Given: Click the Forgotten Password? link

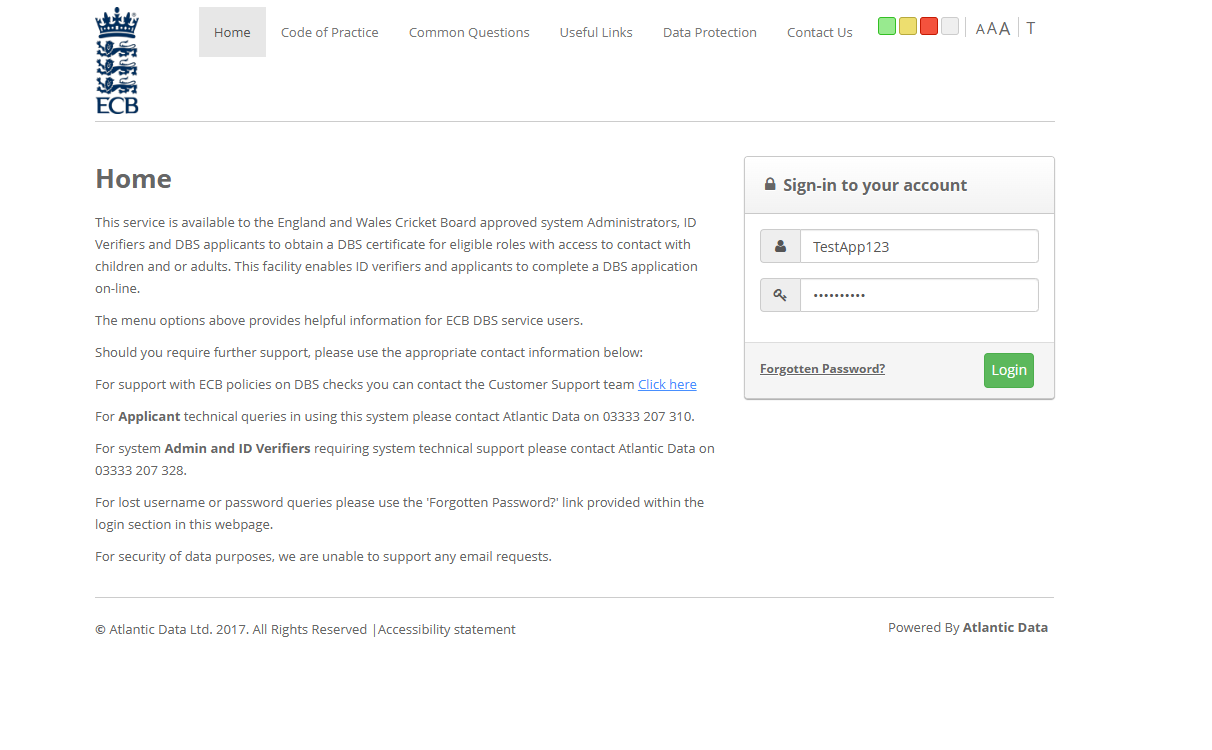Looking at the screenshot, I should click(822, 369).
